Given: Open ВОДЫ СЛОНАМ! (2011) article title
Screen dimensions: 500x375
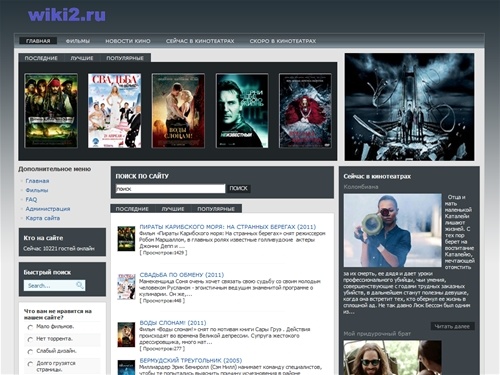Looking at the screenshot, I should coord(173,323).
